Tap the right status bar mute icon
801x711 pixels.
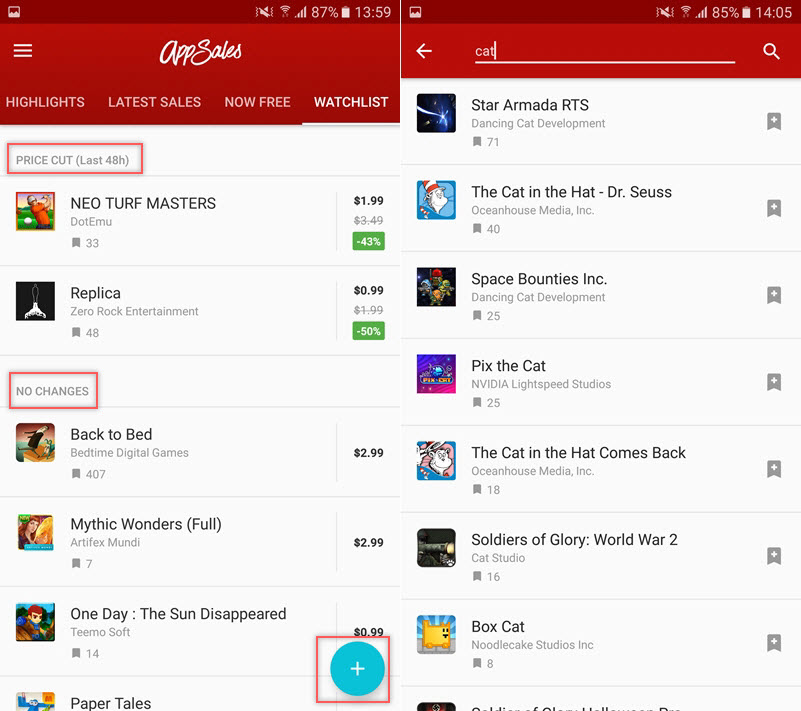665,12
